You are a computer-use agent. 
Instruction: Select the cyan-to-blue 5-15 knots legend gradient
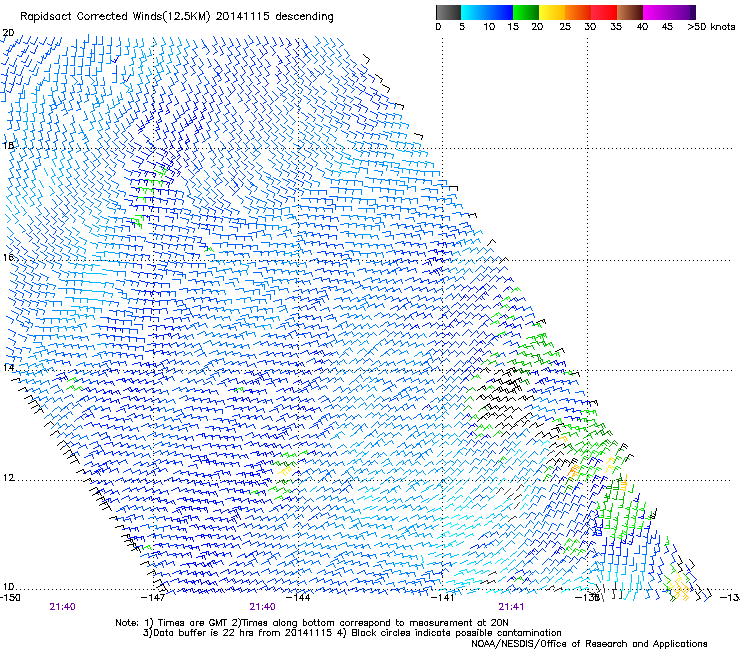[x=487, y=12]
